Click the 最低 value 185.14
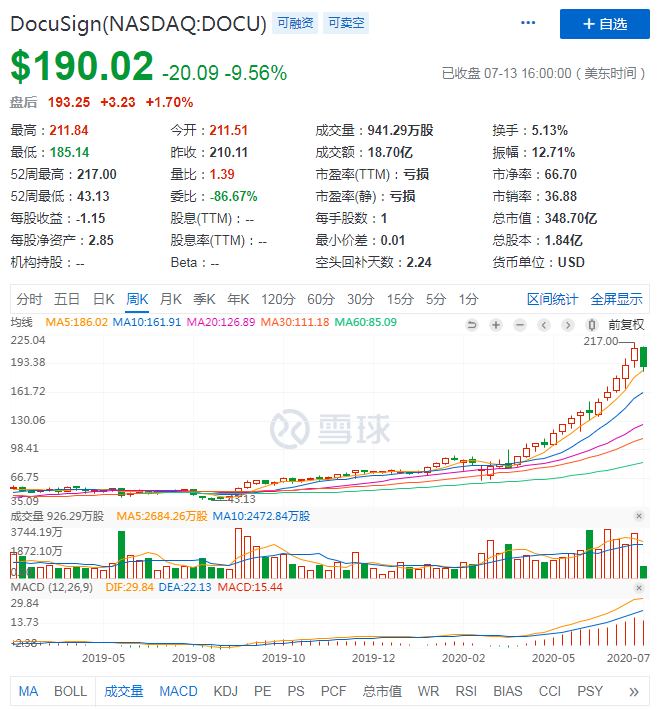The width and height of the screenshot is (661, 710). 69,152
